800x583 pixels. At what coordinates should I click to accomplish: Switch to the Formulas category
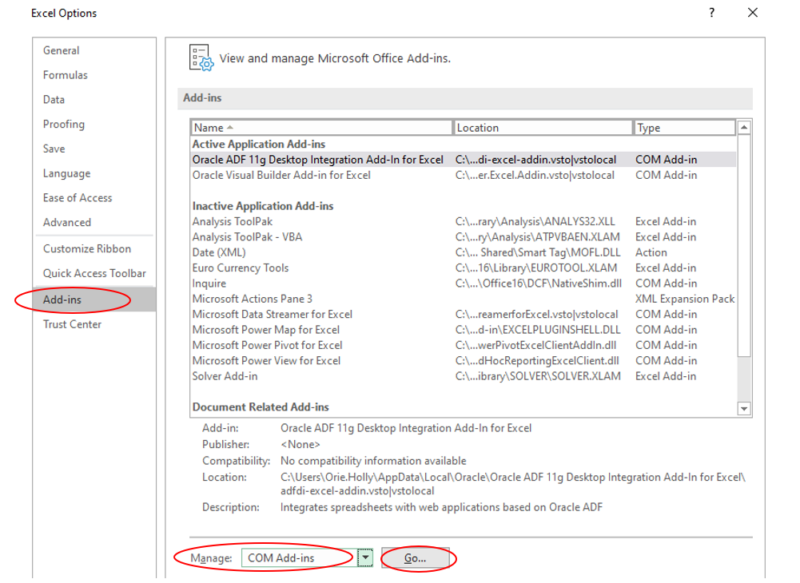[65, 75]
